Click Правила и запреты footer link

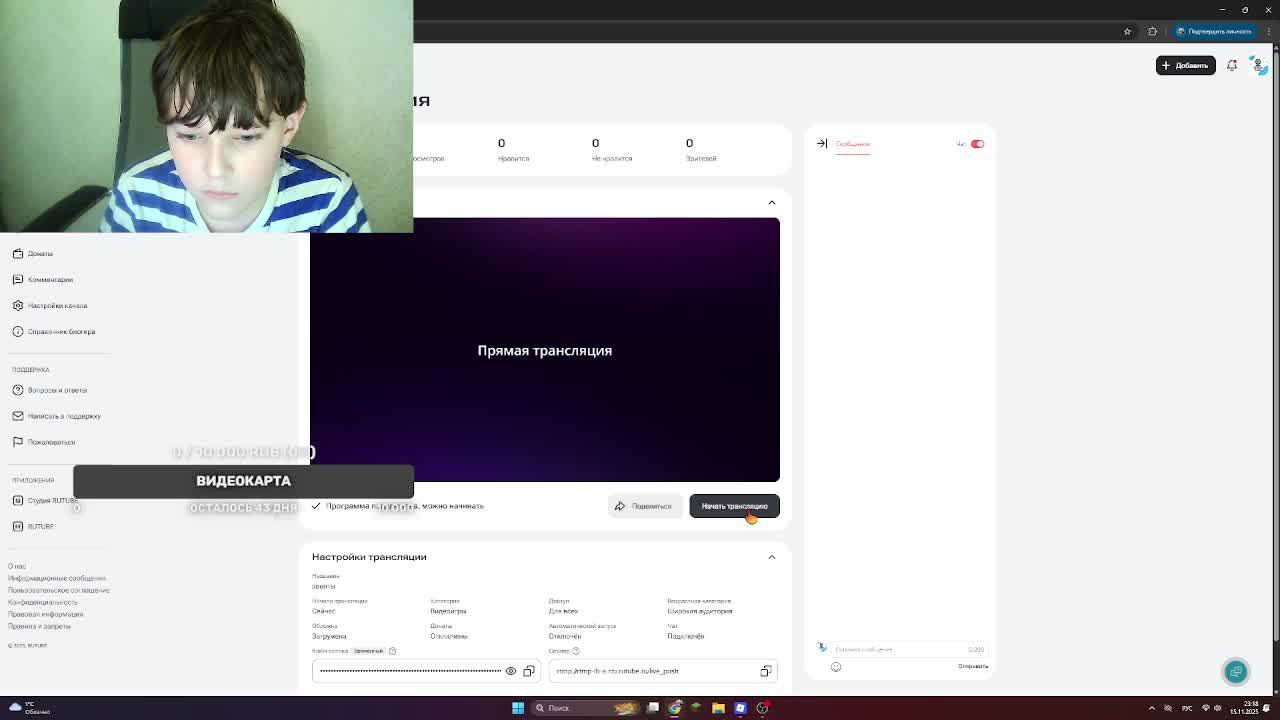[x=39, y=626]
